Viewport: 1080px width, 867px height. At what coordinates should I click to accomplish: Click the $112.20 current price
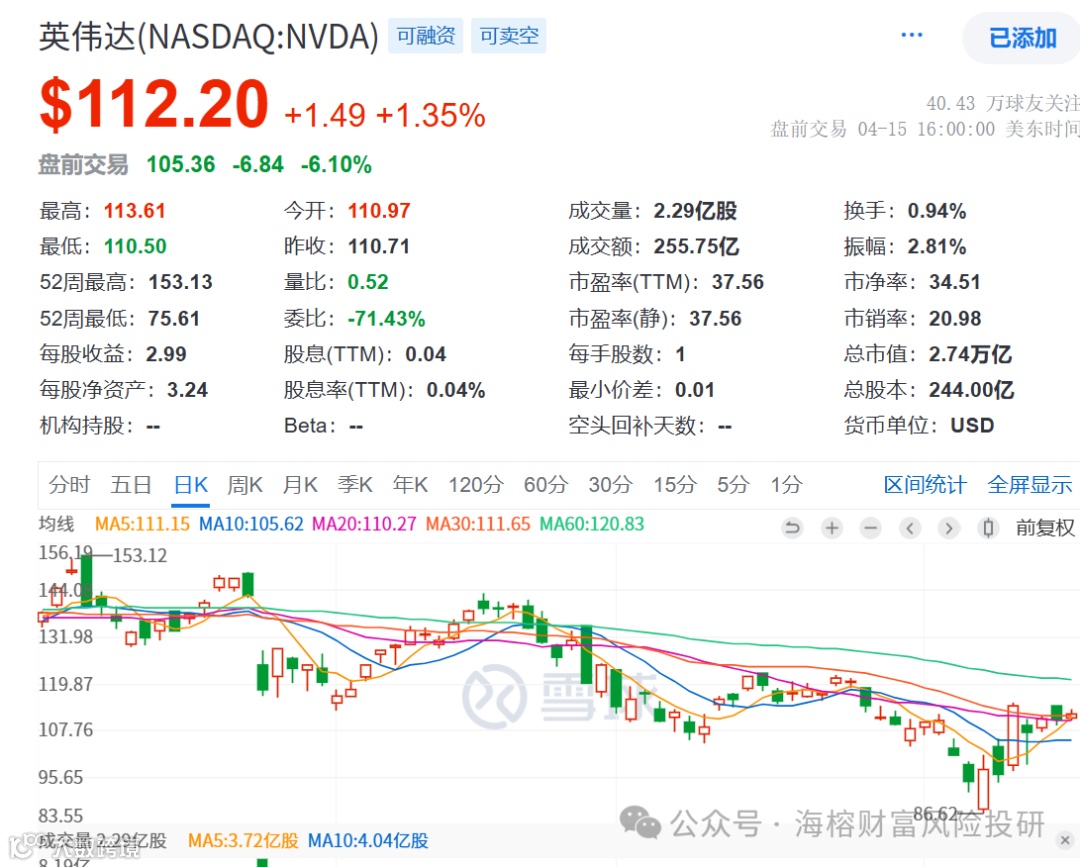[154, 104]
